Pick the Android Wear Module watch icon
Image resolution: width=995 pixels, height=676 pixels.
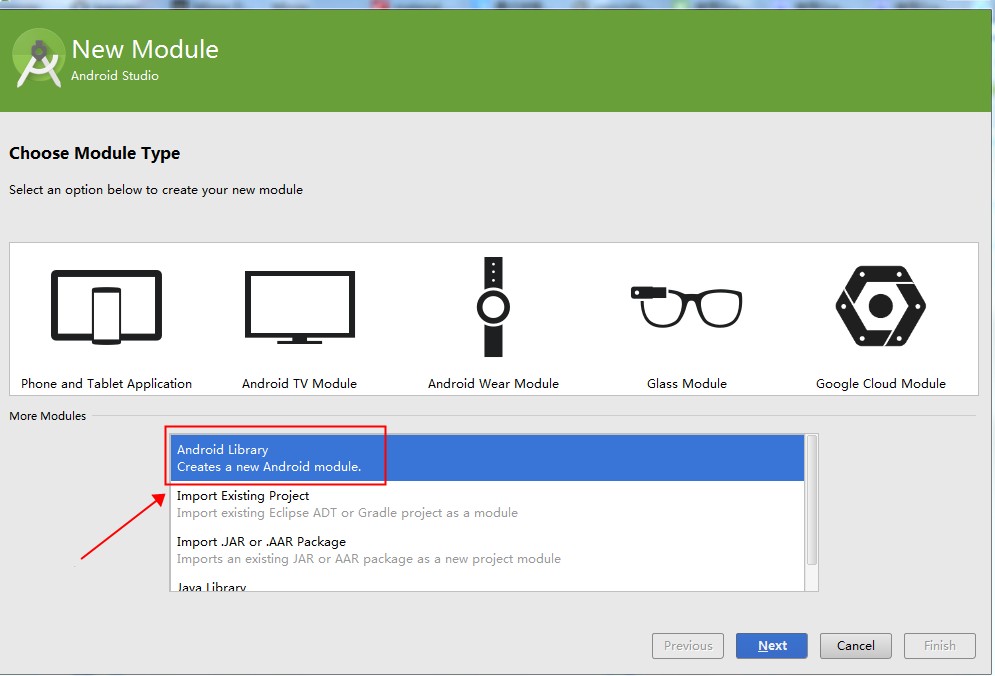493,307
